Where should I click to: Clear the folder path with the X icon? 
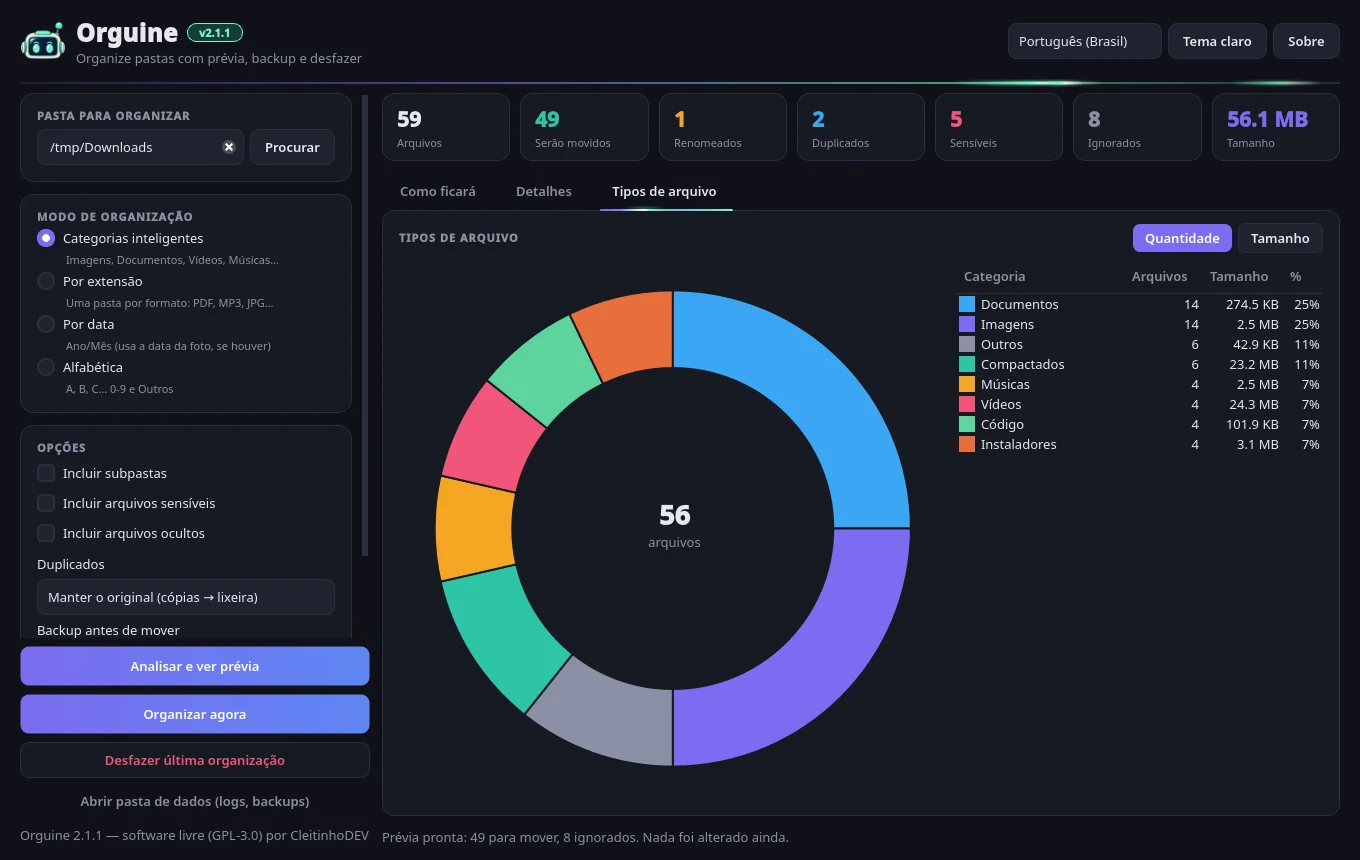[x=229, y=147]
